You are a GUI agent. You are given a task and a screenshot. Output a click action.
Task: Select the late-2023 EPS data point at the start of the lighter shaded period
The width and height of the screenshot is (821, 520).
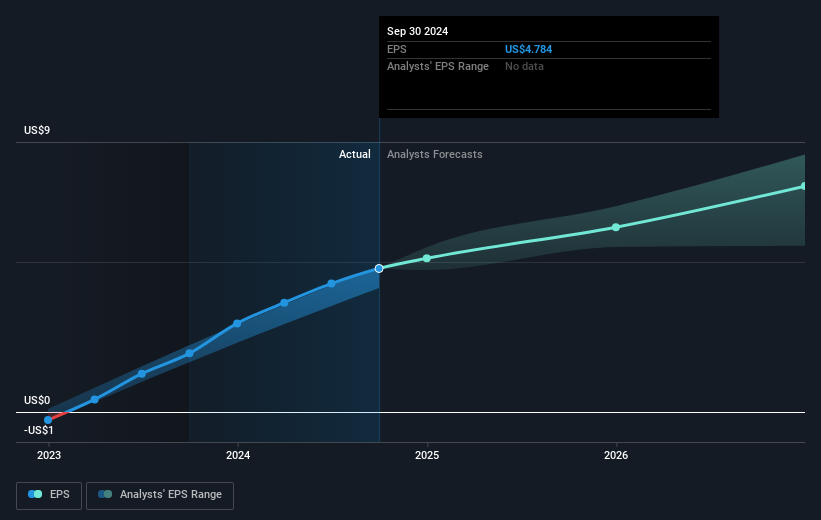click(x=190, y=353)
